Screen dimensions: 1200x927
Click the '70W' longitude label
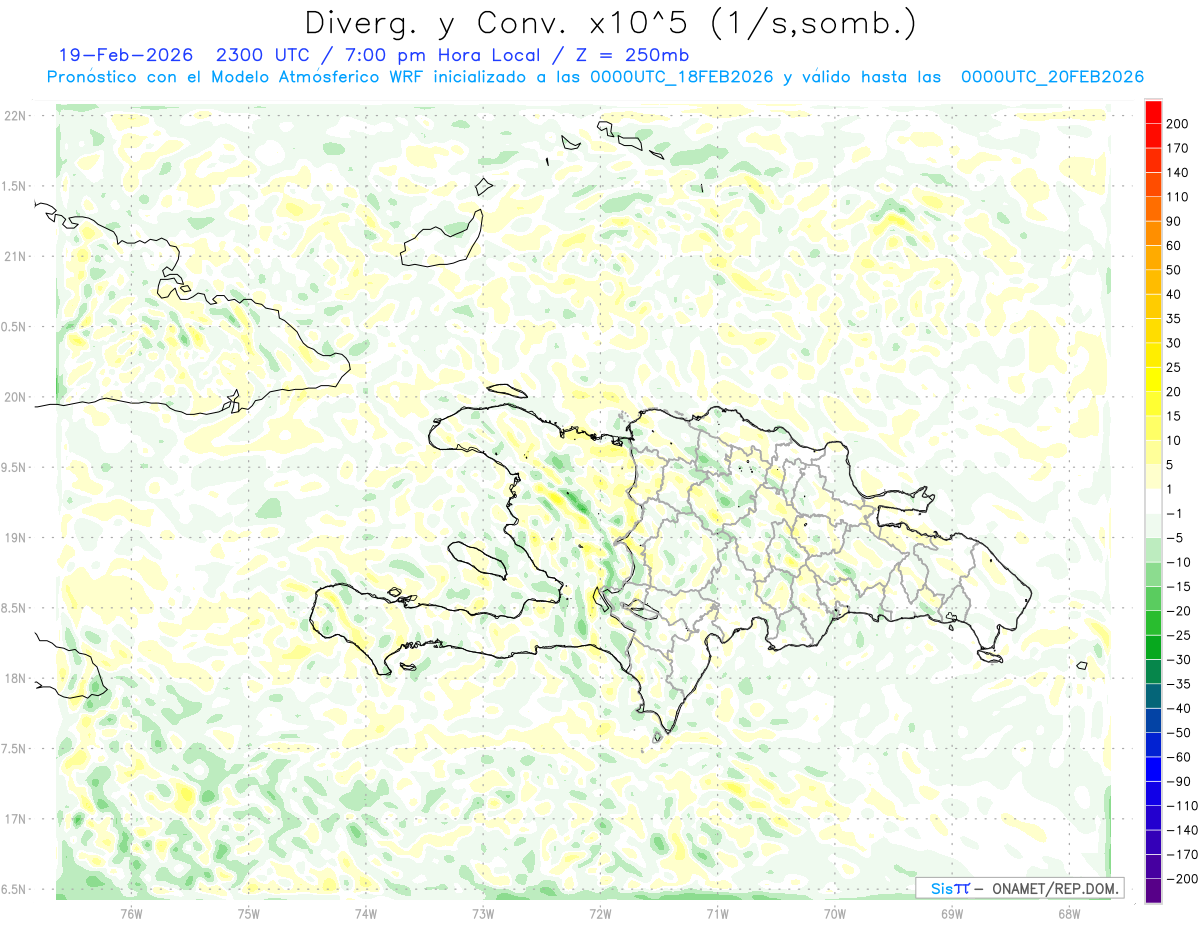835,914
